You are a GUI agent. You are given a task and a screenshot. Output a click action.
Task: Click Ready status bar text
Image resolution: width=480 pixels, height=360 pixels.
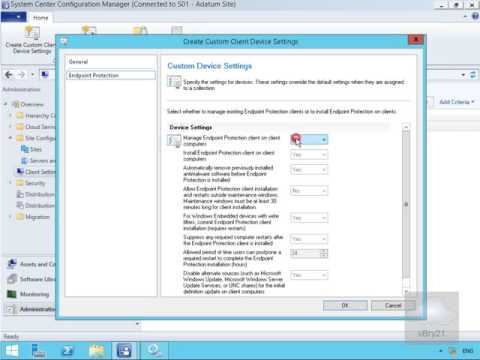[x=11, y=336]
